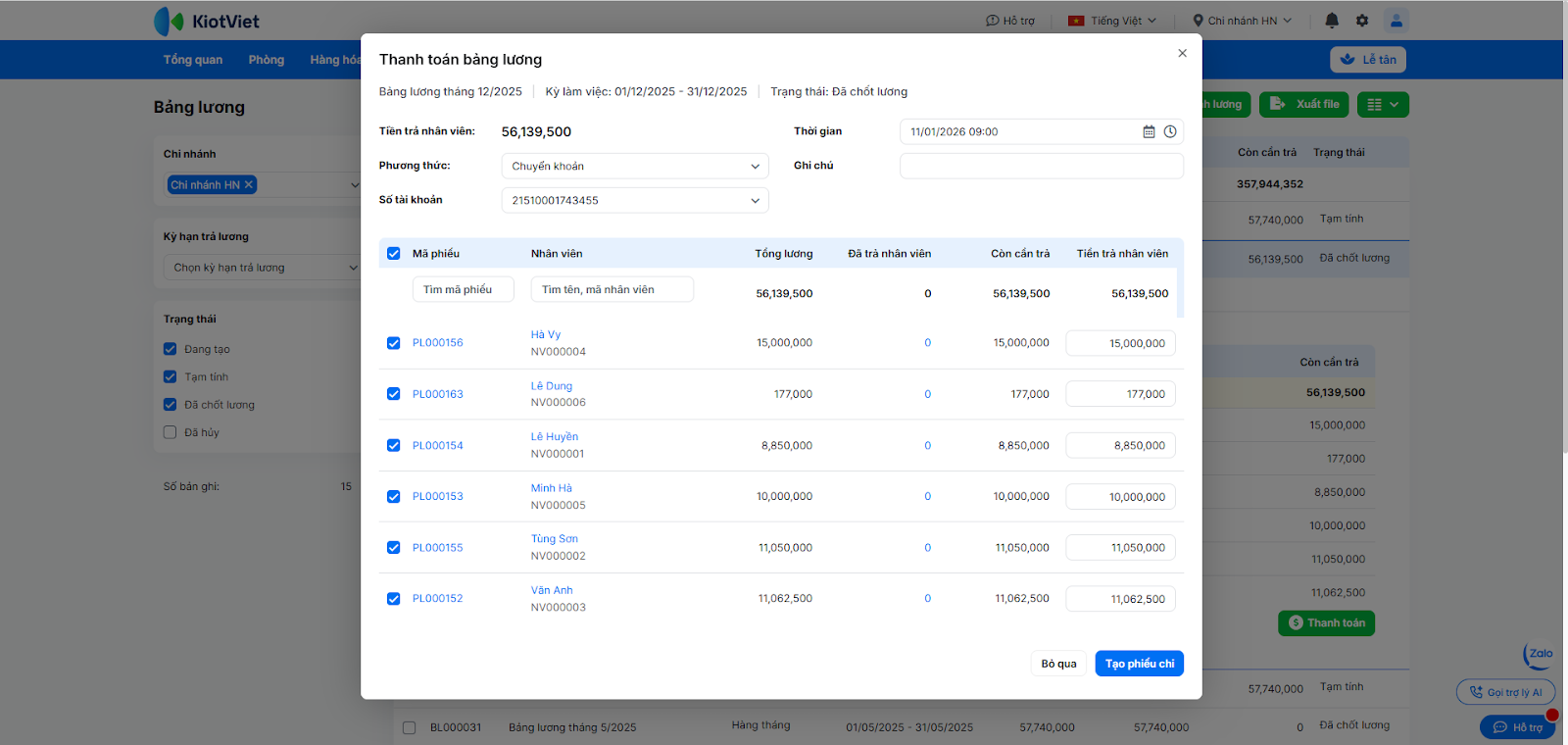
Task: Go to the Tổng quan menu
Action: [193, 60]
